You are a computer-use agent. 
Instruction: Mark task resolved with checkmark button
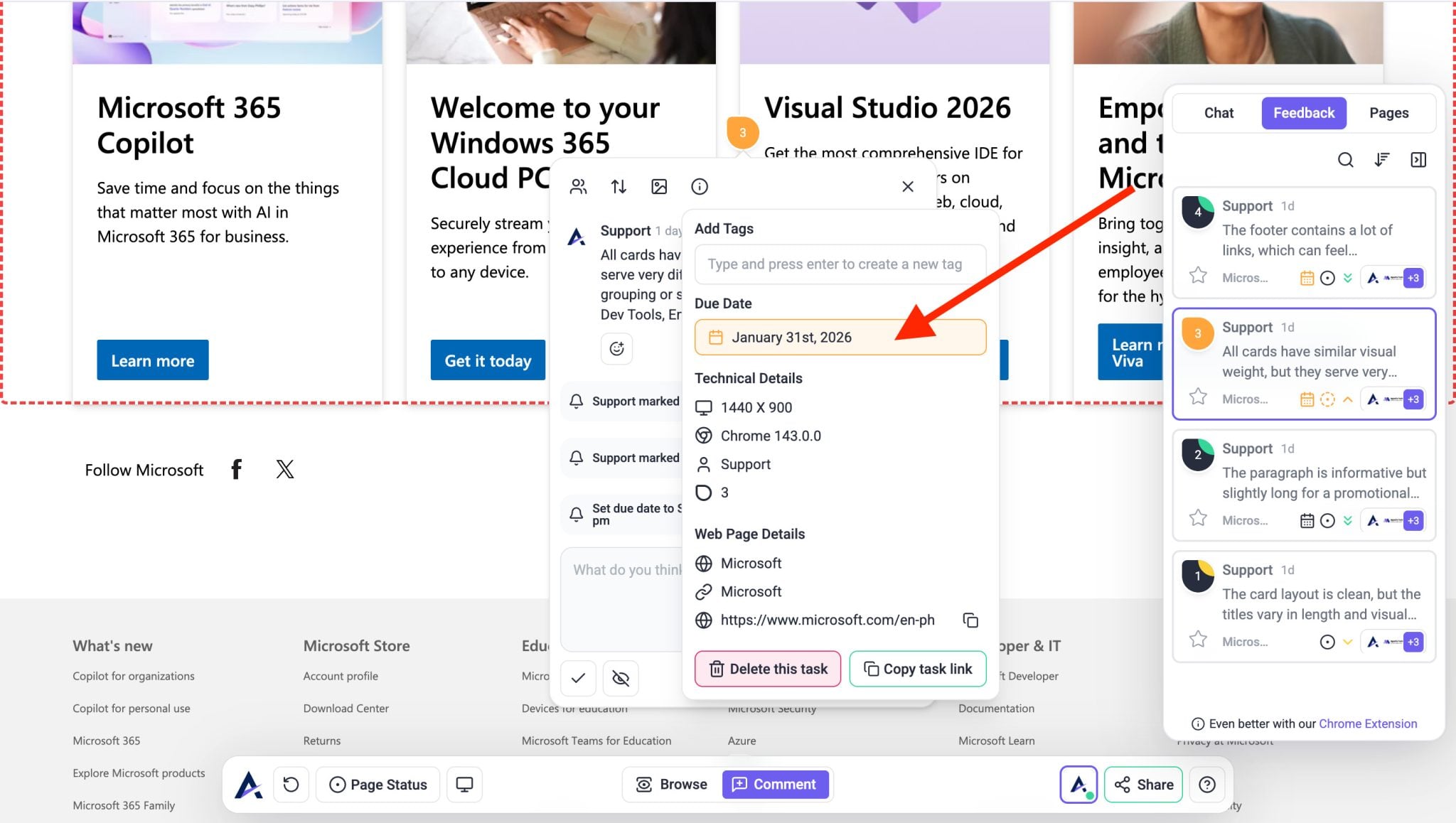(578, 678)
